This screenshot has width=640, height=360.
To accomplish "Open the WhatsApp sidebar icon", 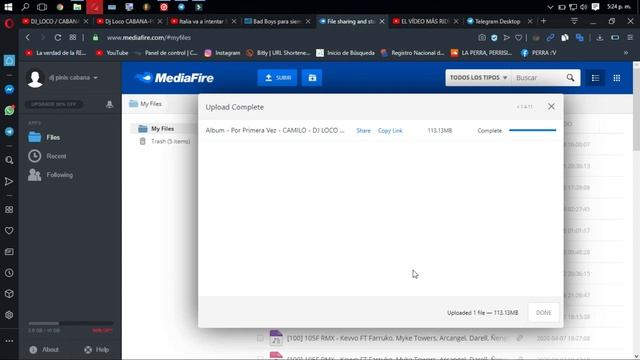I will 9,110.
